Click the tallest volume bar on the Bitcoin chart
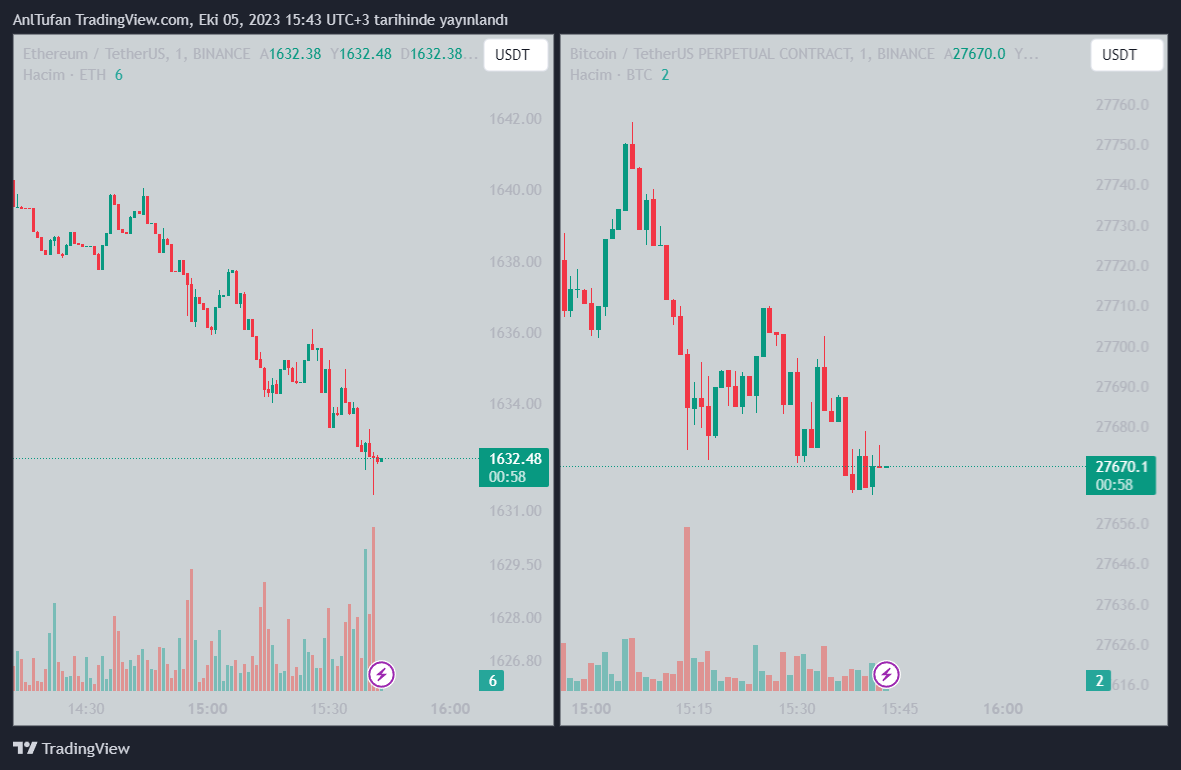The image size is (1181, 770). click(687, 608)
